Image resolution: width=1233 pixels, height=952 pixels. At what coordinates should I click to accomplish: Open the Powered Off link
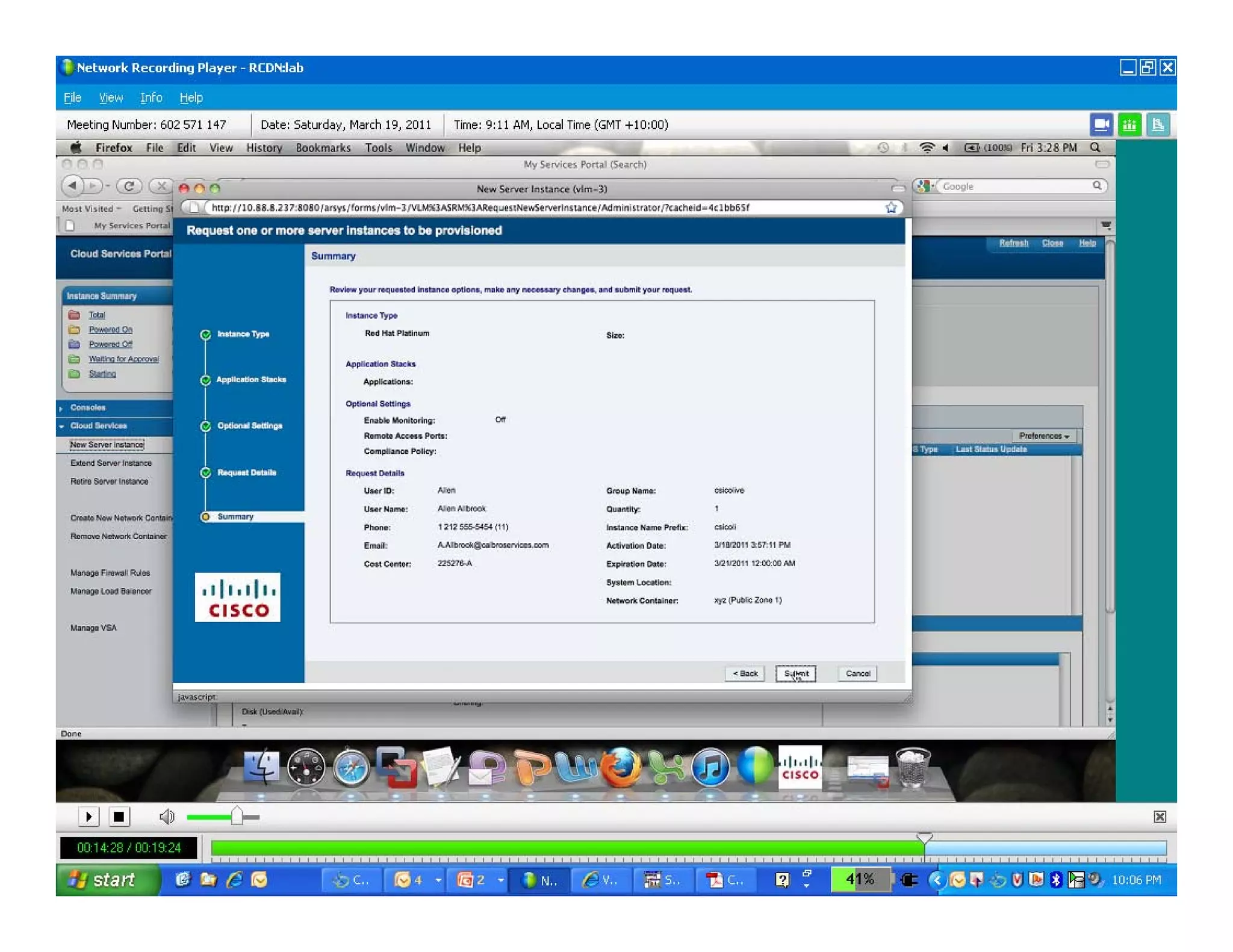[110, 344]
